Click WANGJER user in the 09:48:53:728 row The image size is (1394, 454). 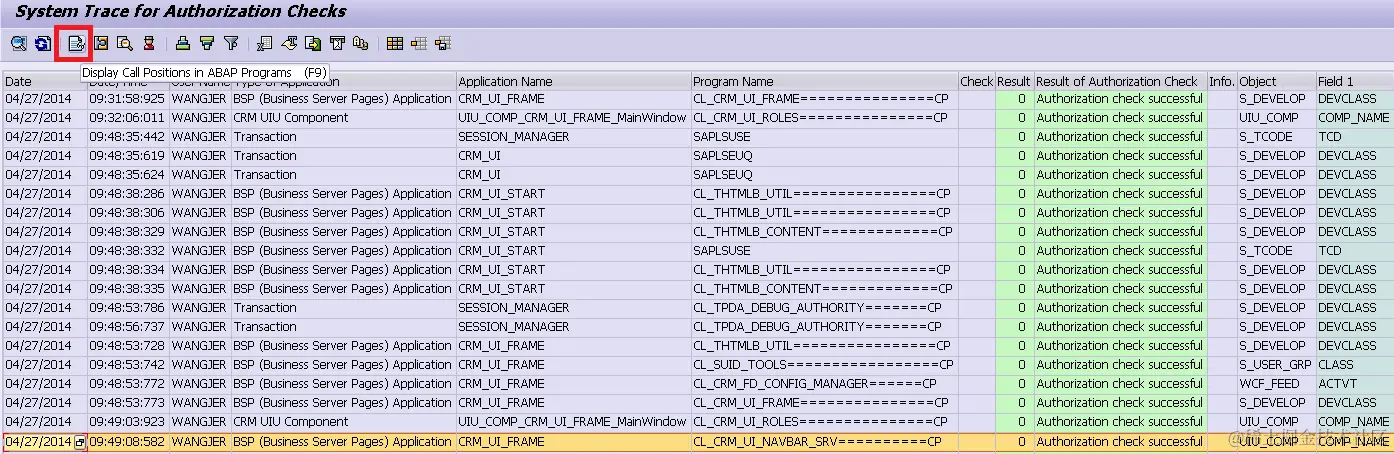click(x=199, y=346)
